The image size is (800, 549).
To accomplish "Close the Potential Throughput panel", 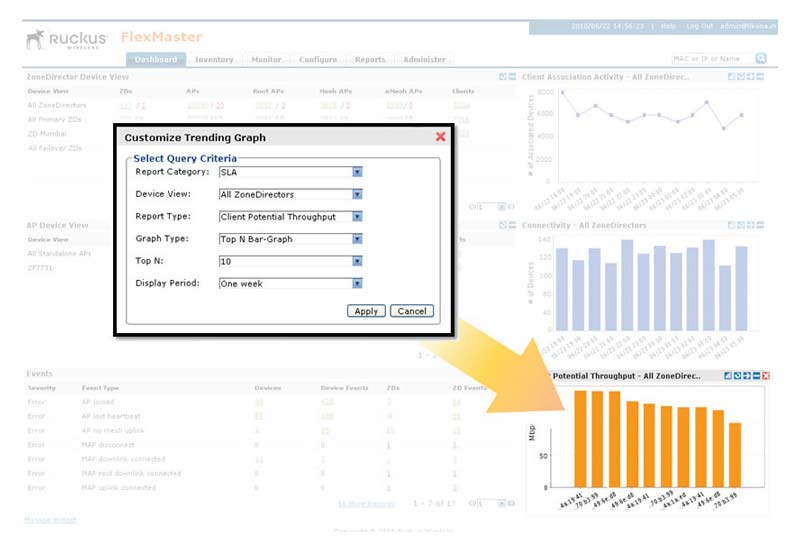I will [x=766, y=376].
